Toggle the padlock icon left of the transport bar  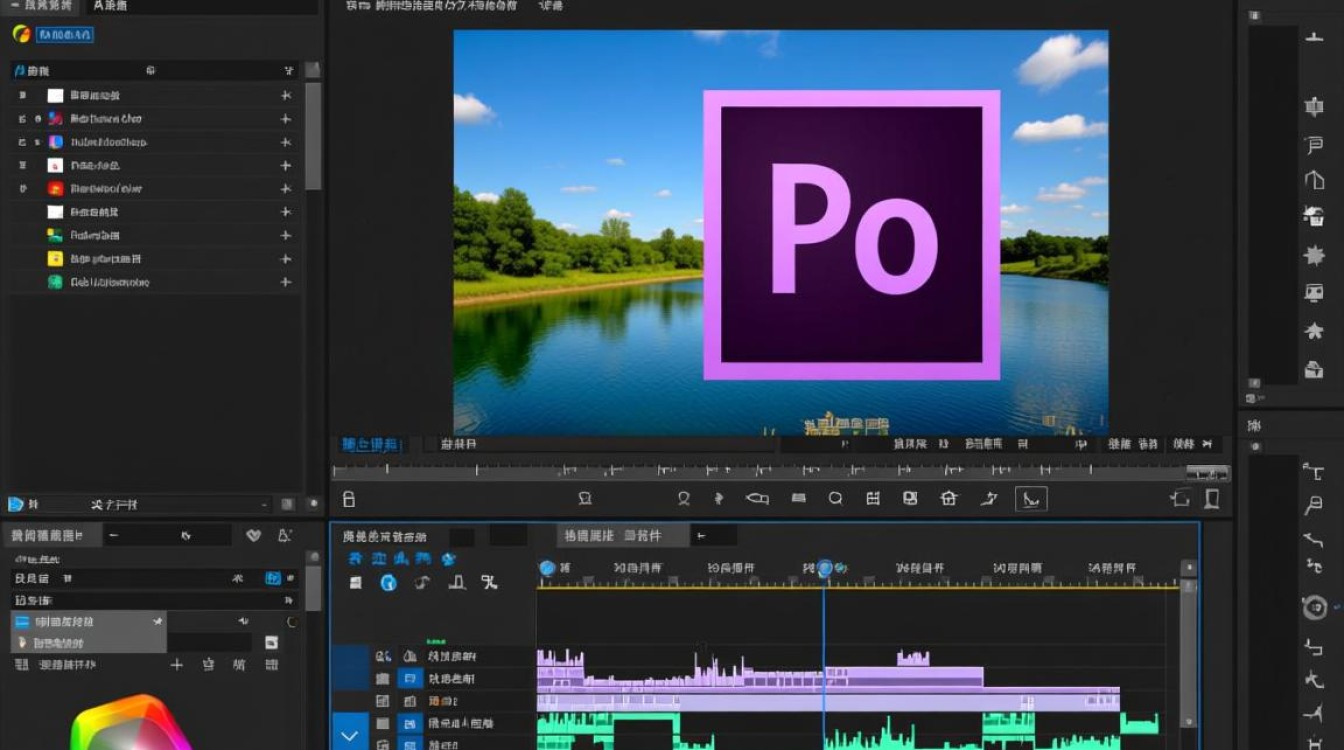click(x=348, y=499)
